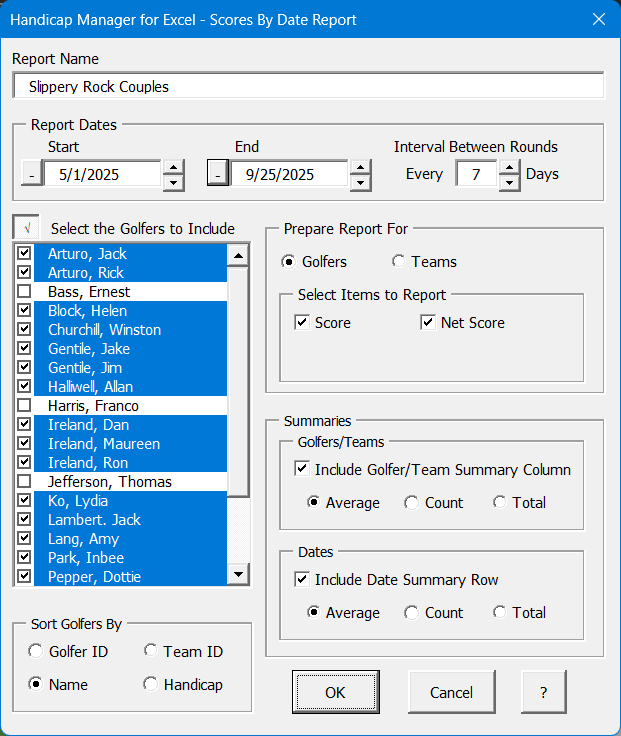Decrease interval days with down spinner
Screen dimensions: 621x736
point(509,183)
